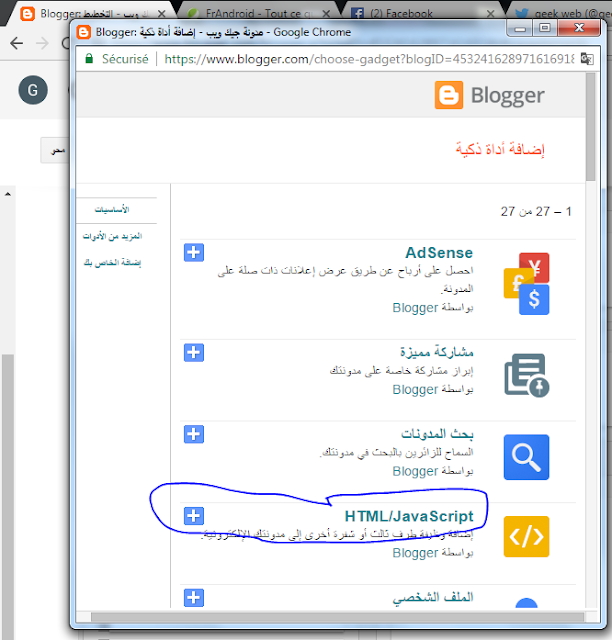Image resolution: width=612 pixels, height=640 pixels.
Task: Click Blogger author link under HTML/JavaScript
Action: pos(415,553)
